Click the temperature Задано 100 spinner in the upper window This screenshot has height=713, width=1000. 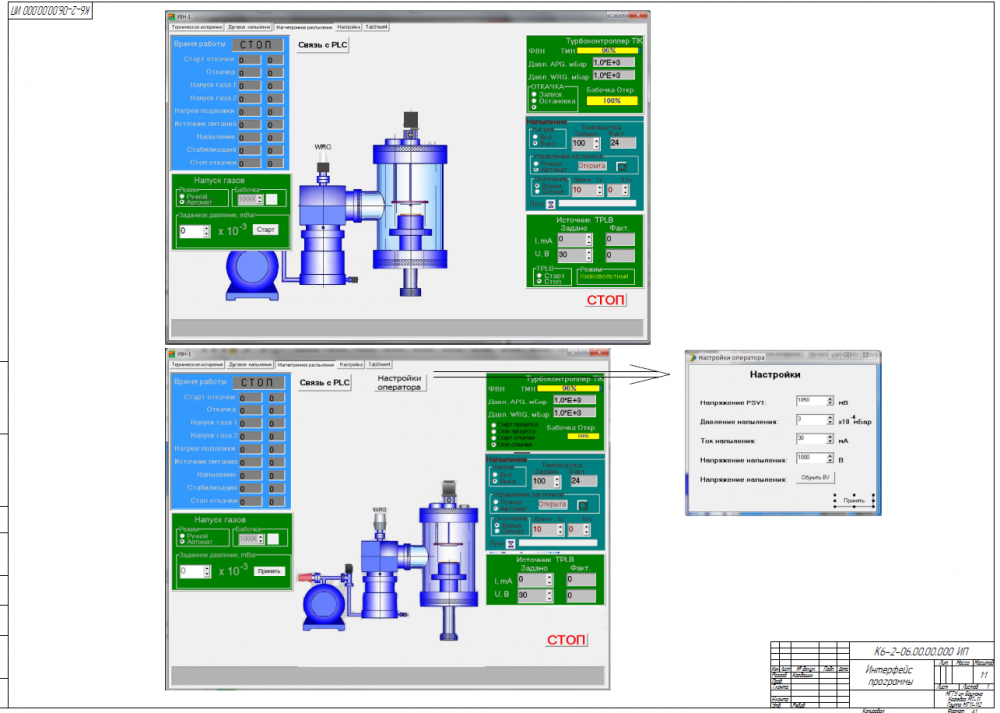point(585,143)
